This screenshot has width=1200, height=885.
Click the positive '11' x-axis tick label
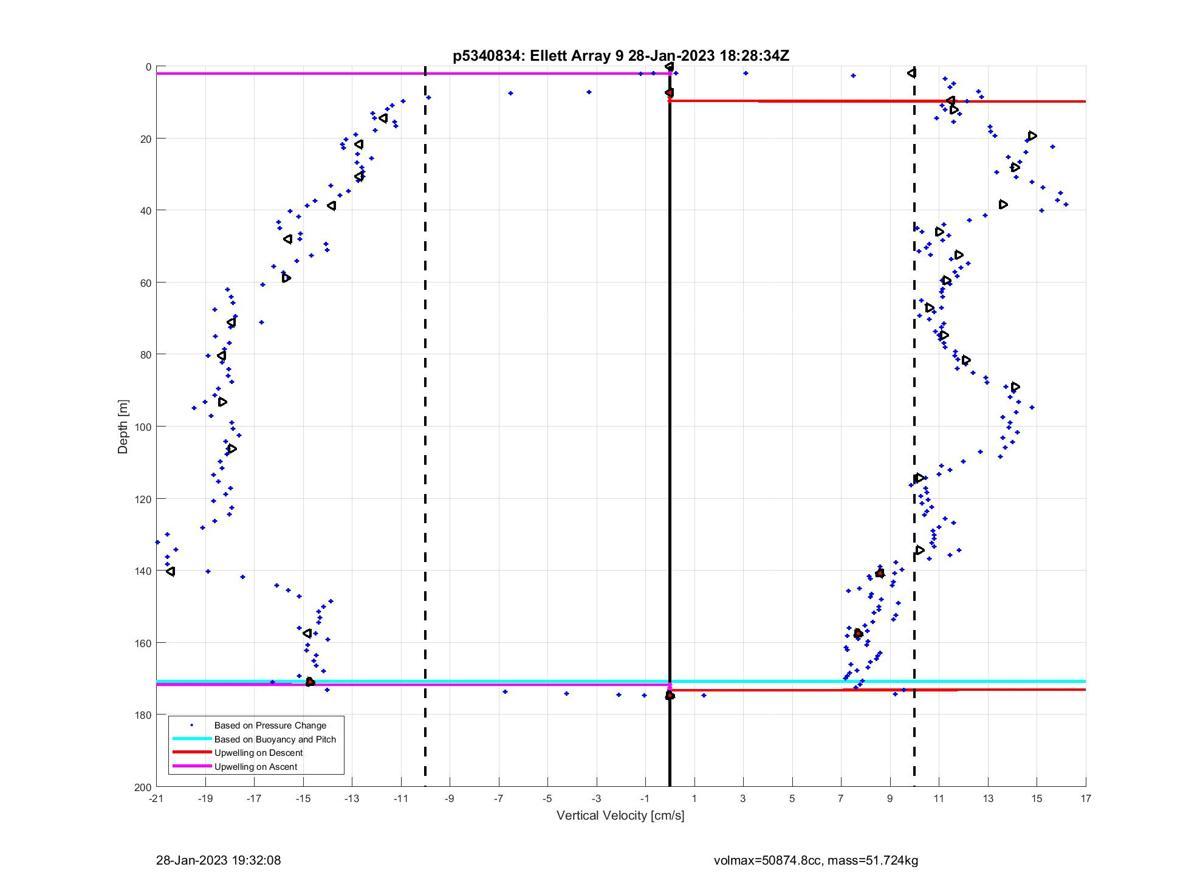coord(939,798)
